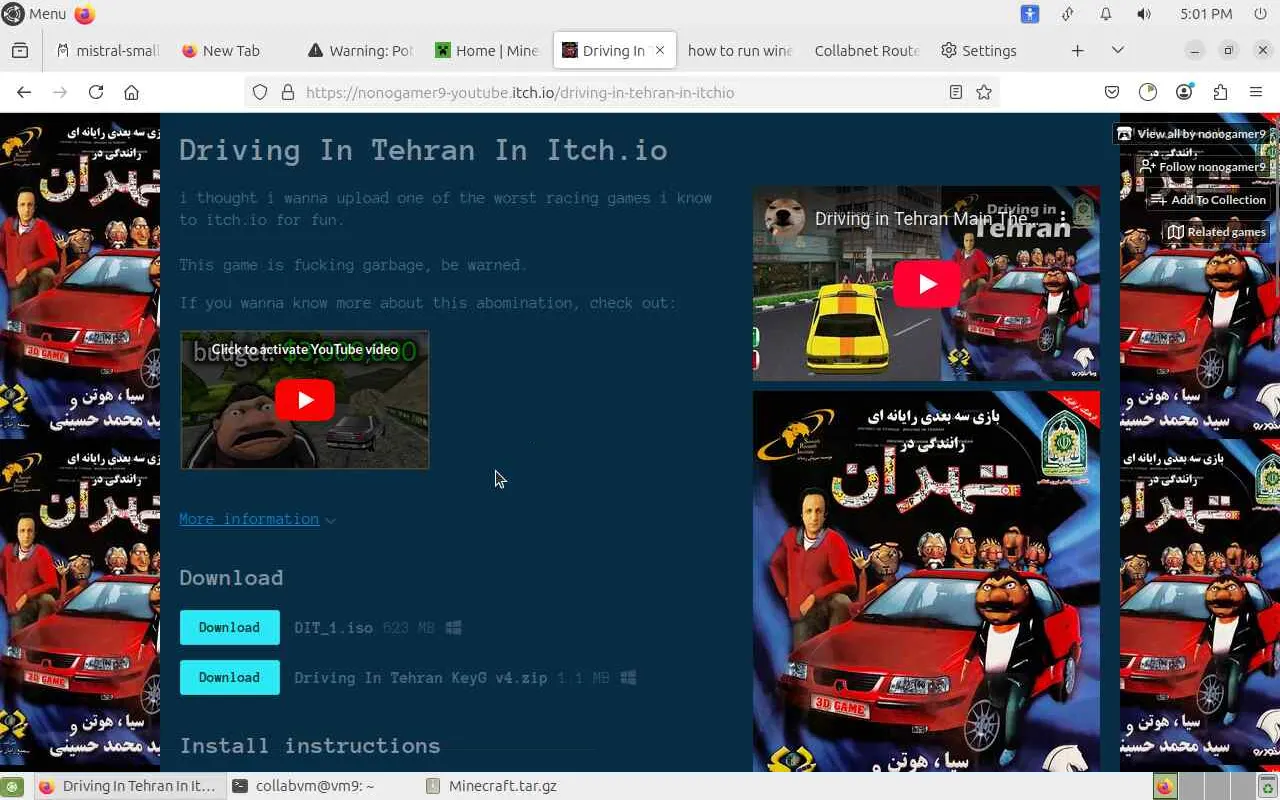Open the tracking protection shield icon

click(260, 92)
